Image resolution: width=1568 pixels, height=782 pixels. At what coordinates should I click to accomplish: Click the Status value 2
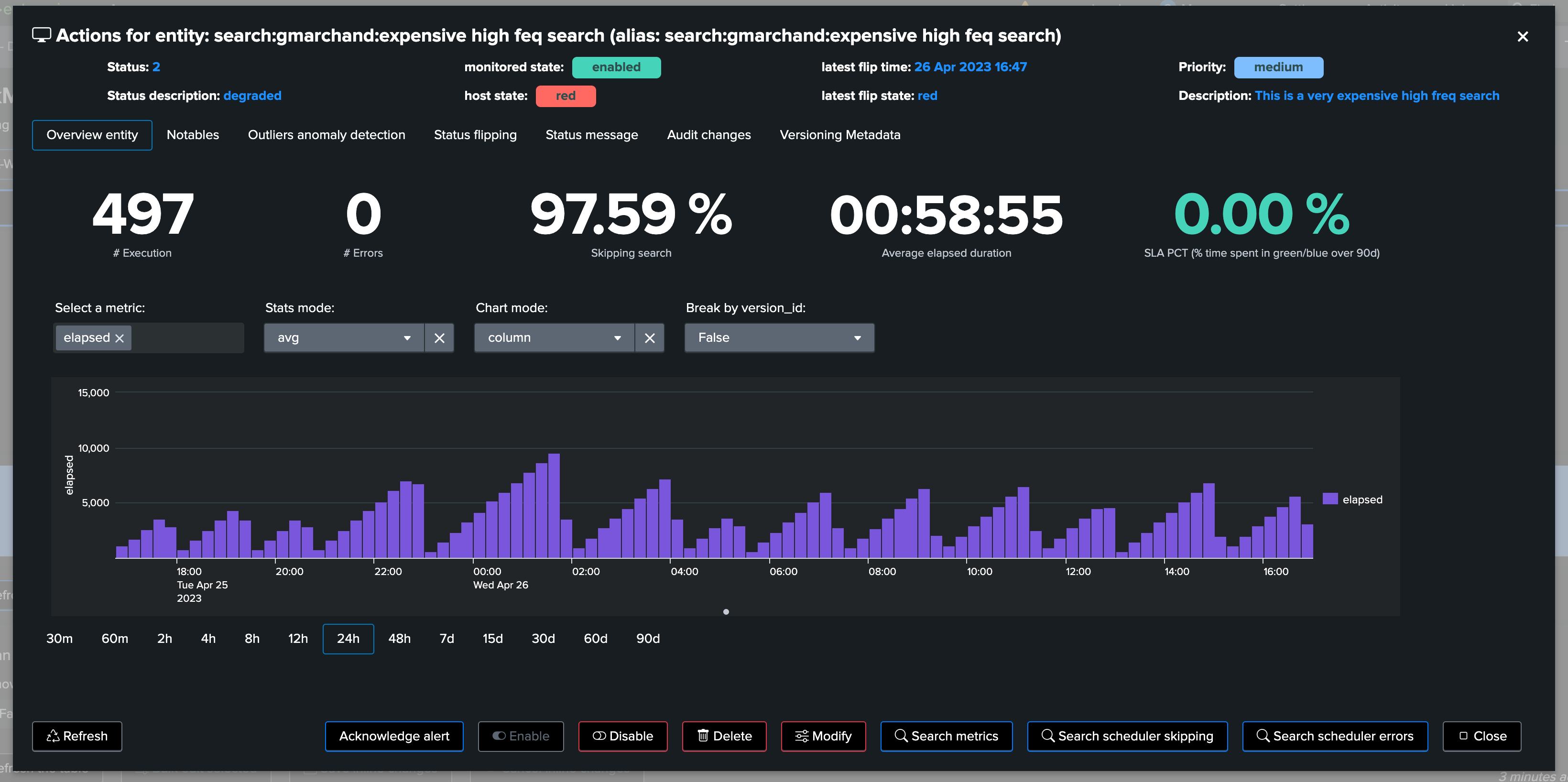156,67
